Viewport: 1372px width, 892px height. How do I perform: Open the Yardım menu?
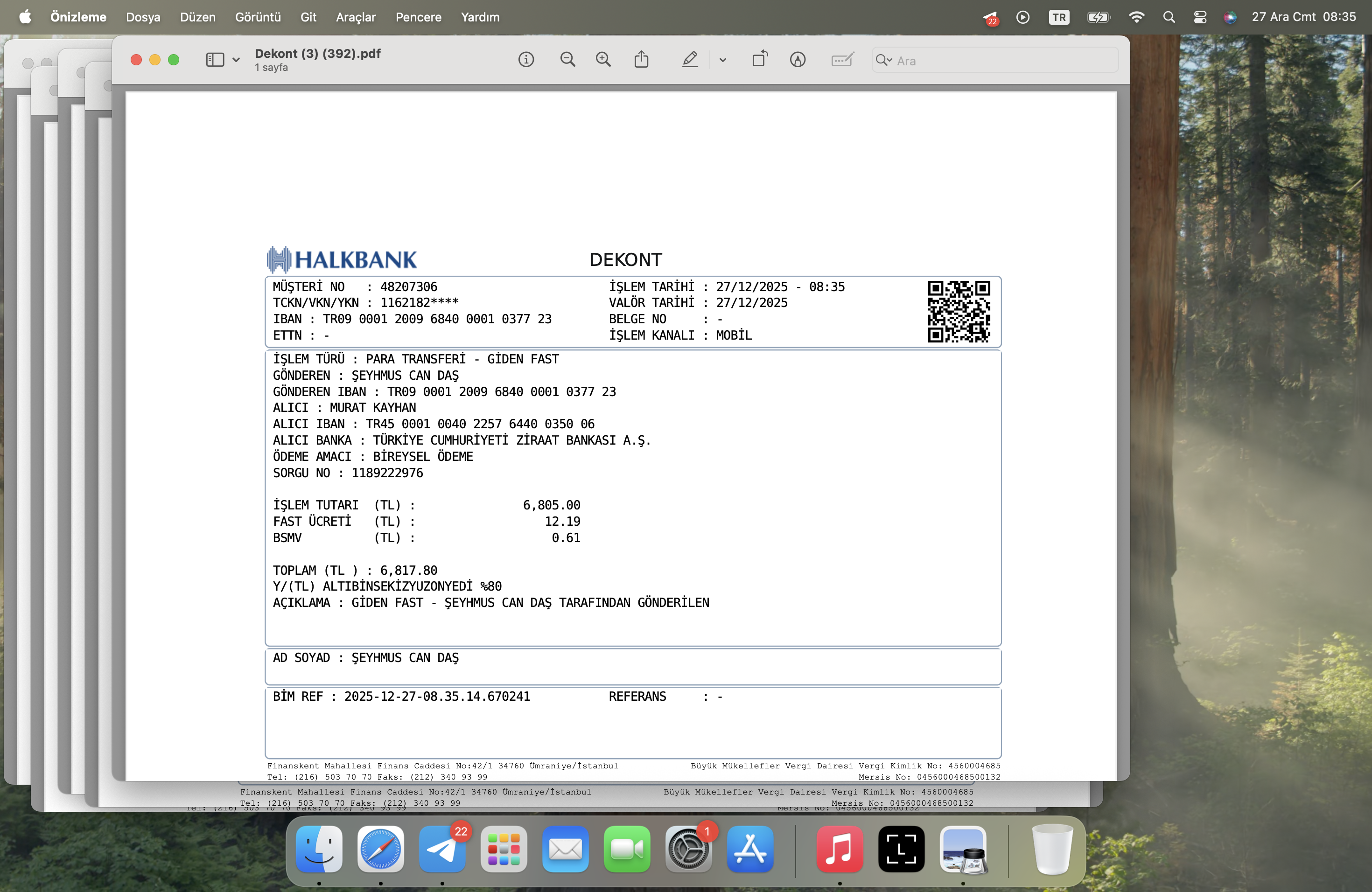(480, 17)
